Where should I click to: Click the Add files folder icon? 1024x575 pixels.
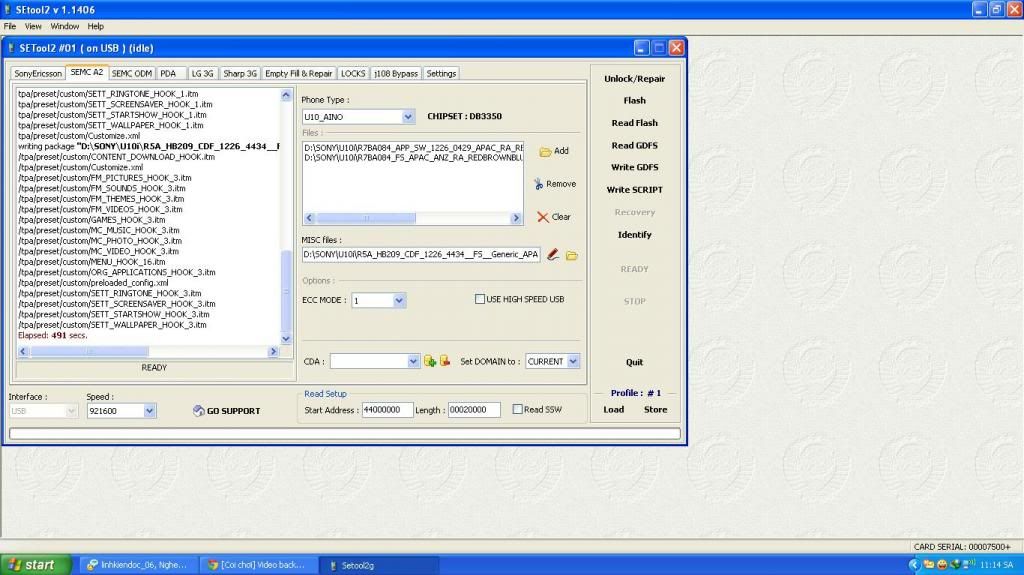545,152
